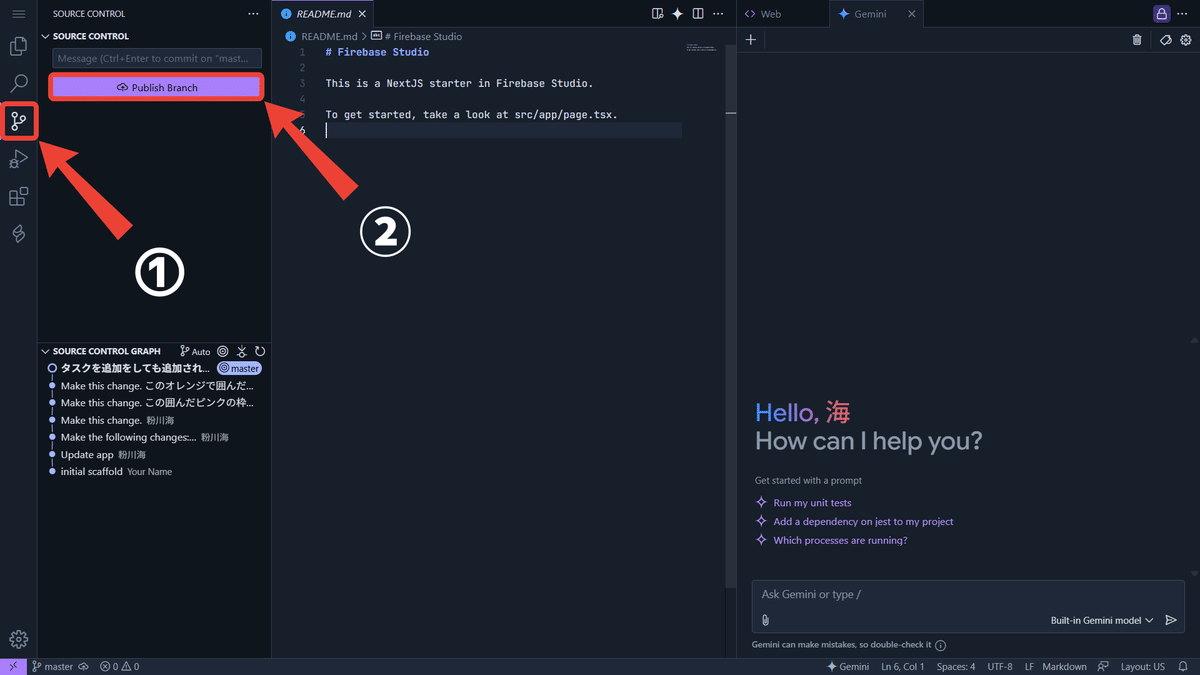Image resolution: width=1200 pixels, height=675 pixels.
Task: Send the Gemini prompt
Action: pyautogui.click(x=1171, y=620)
